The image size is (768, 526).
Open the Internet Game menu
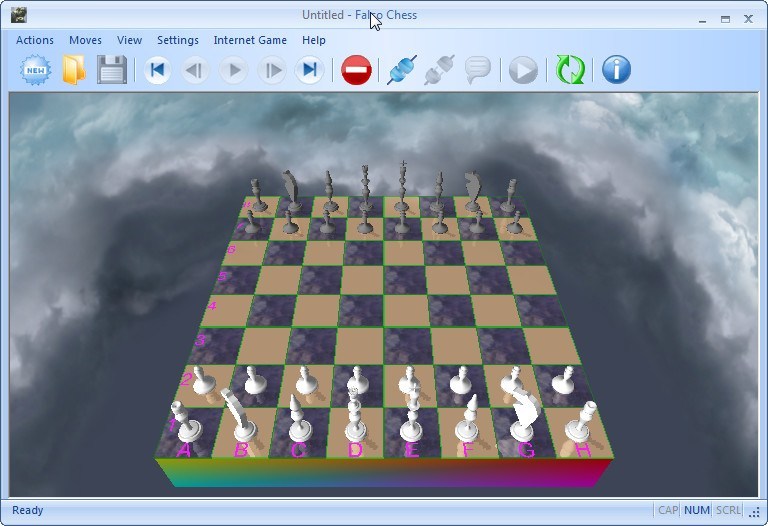point(250,40)
